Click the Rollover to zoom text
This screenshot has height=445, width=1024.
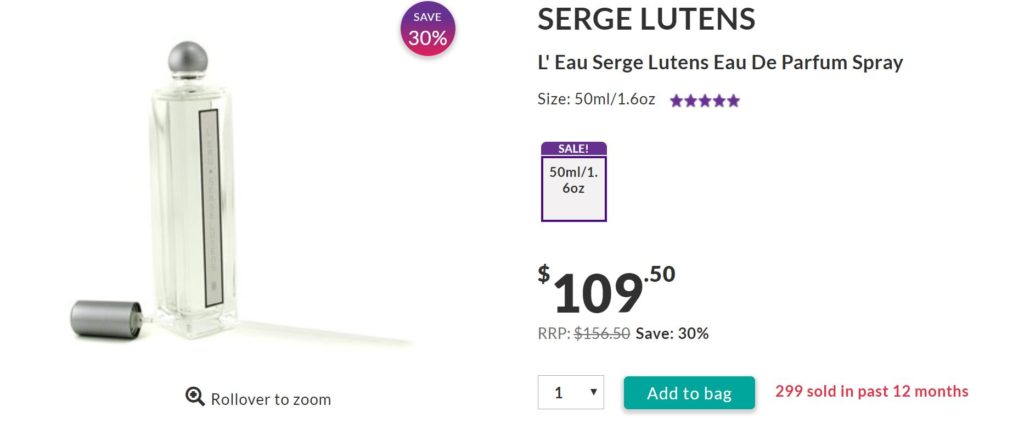point(270,399)
